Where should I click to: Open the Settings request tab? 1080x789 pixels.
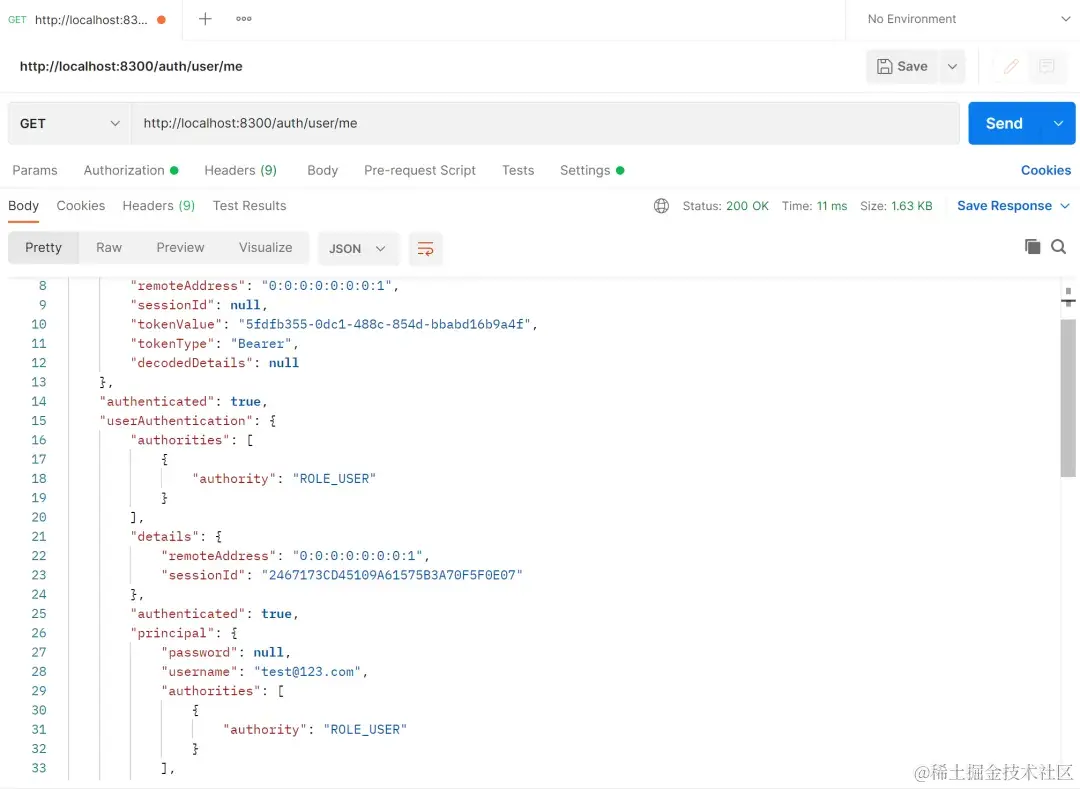tap(592, 170)
